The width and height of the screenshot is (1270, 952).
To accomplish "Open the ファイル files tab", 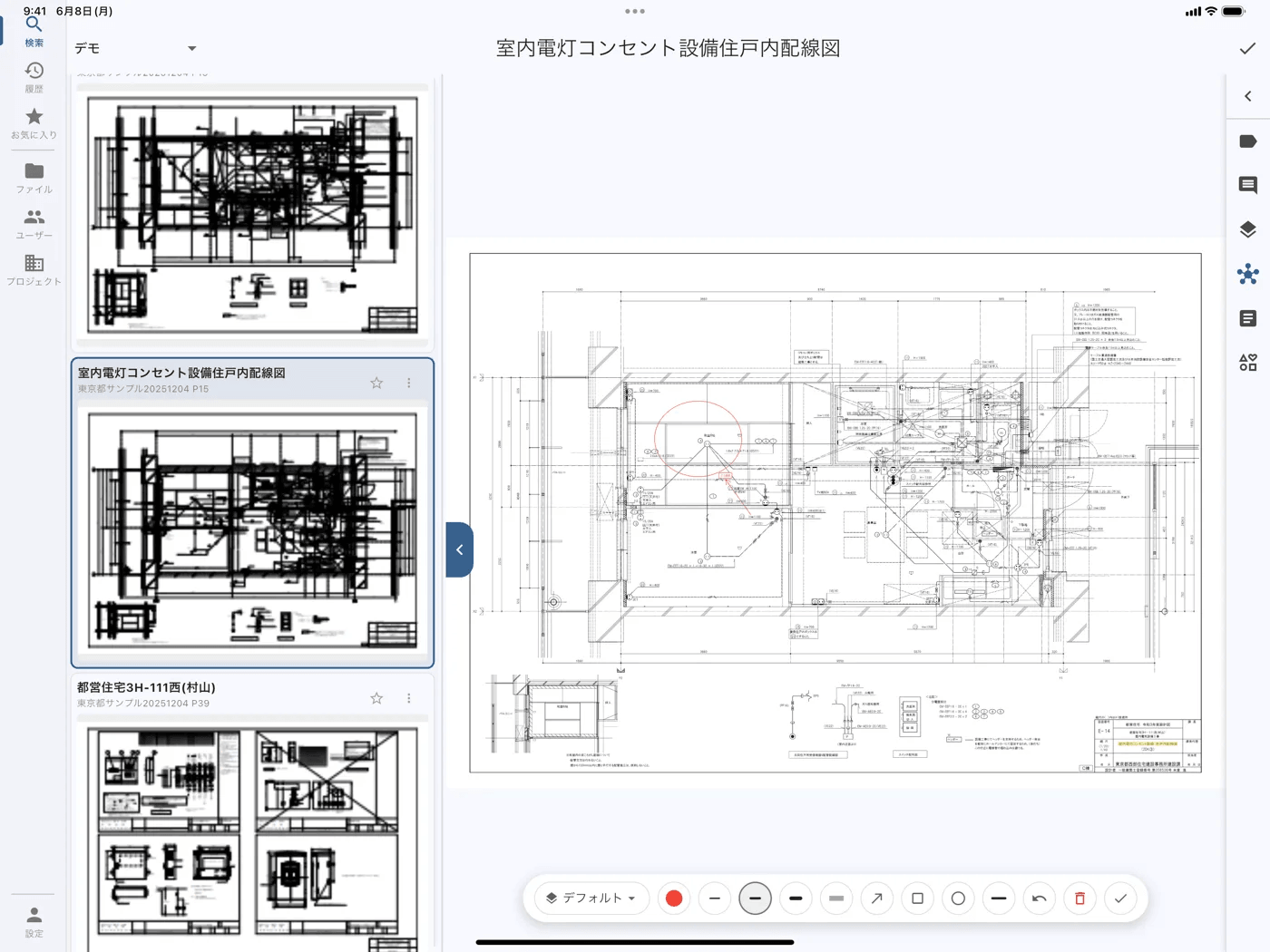I will pos(34,179).
